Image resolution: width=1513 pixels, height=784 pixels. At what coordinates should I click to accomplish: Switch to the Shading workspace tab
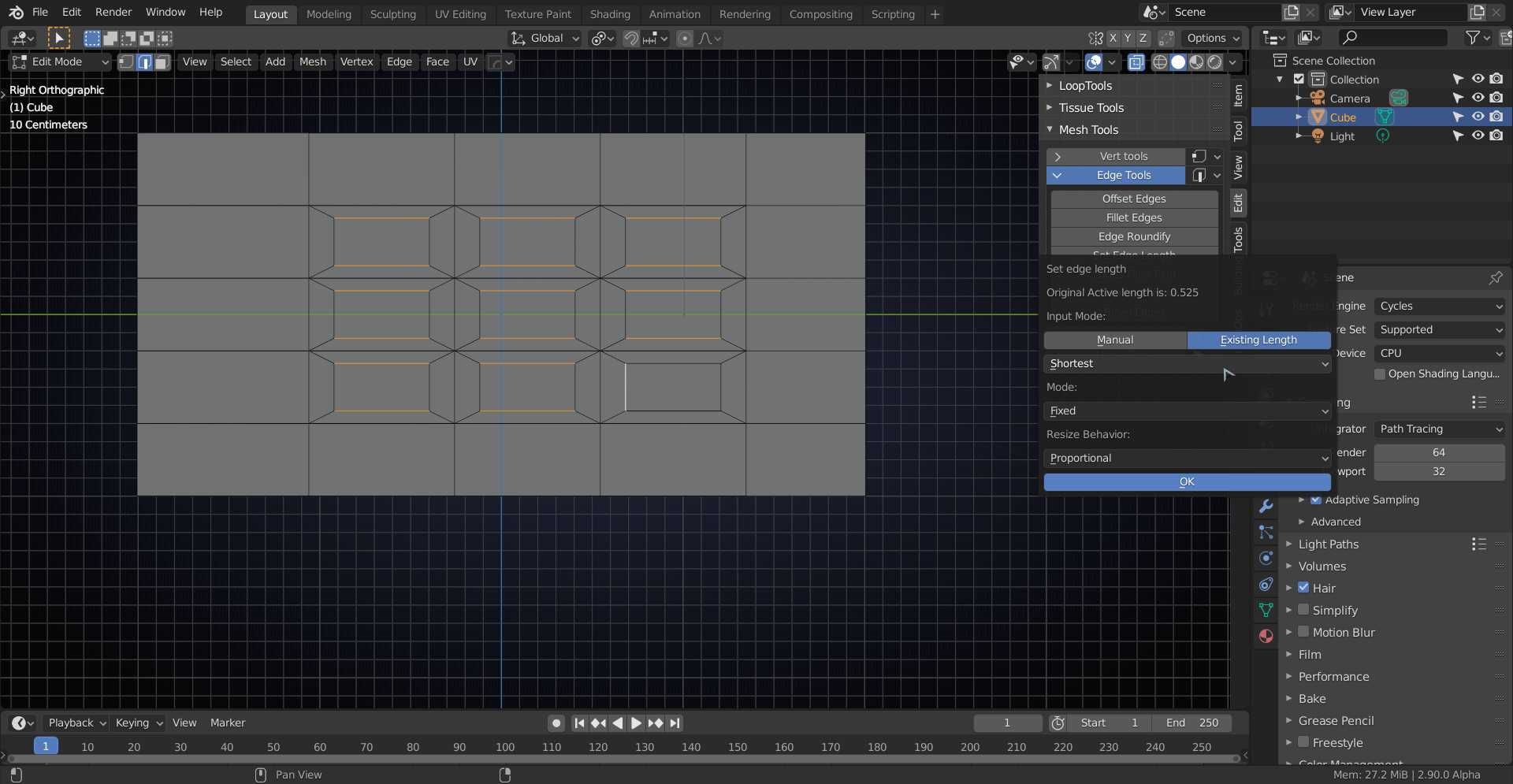pos(610,13)
